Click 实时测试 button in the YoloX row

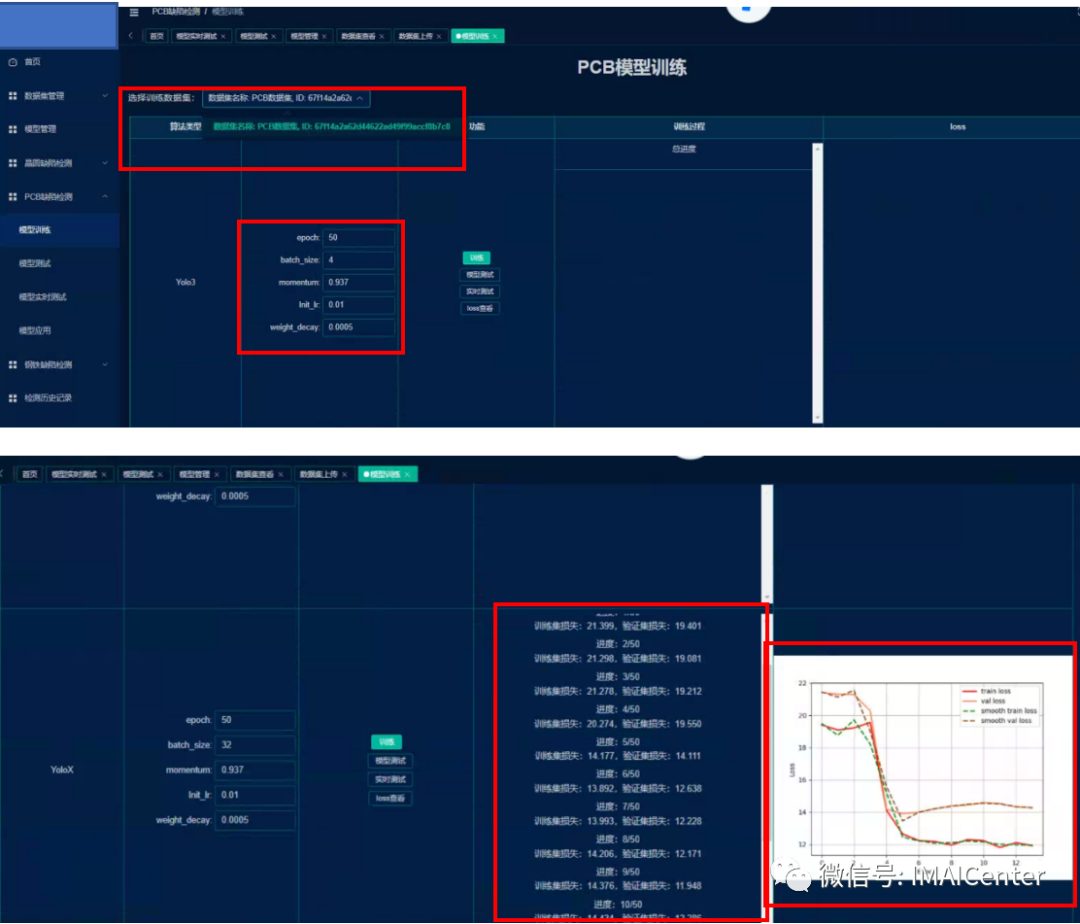coord(390,779)
